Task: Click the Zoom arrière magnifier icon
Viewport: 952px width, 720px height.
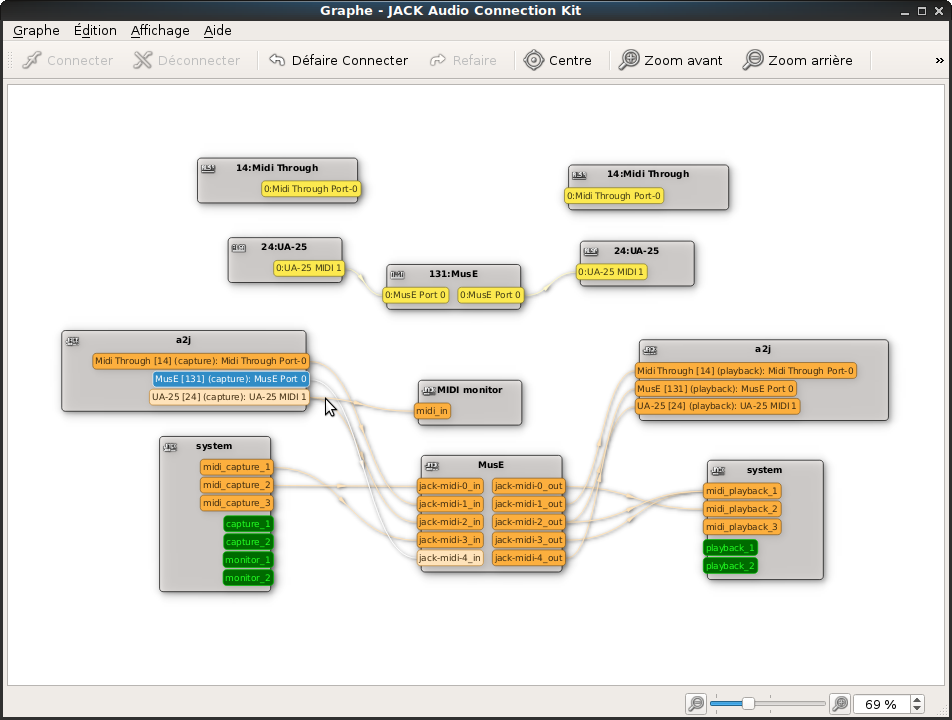Action: coord(753,60)
